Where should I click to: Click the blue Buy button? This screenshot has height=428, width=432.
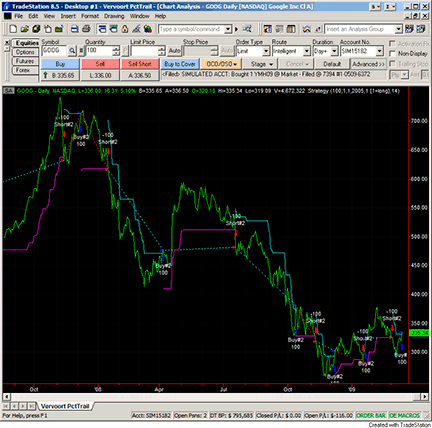(x=60, y=64)
